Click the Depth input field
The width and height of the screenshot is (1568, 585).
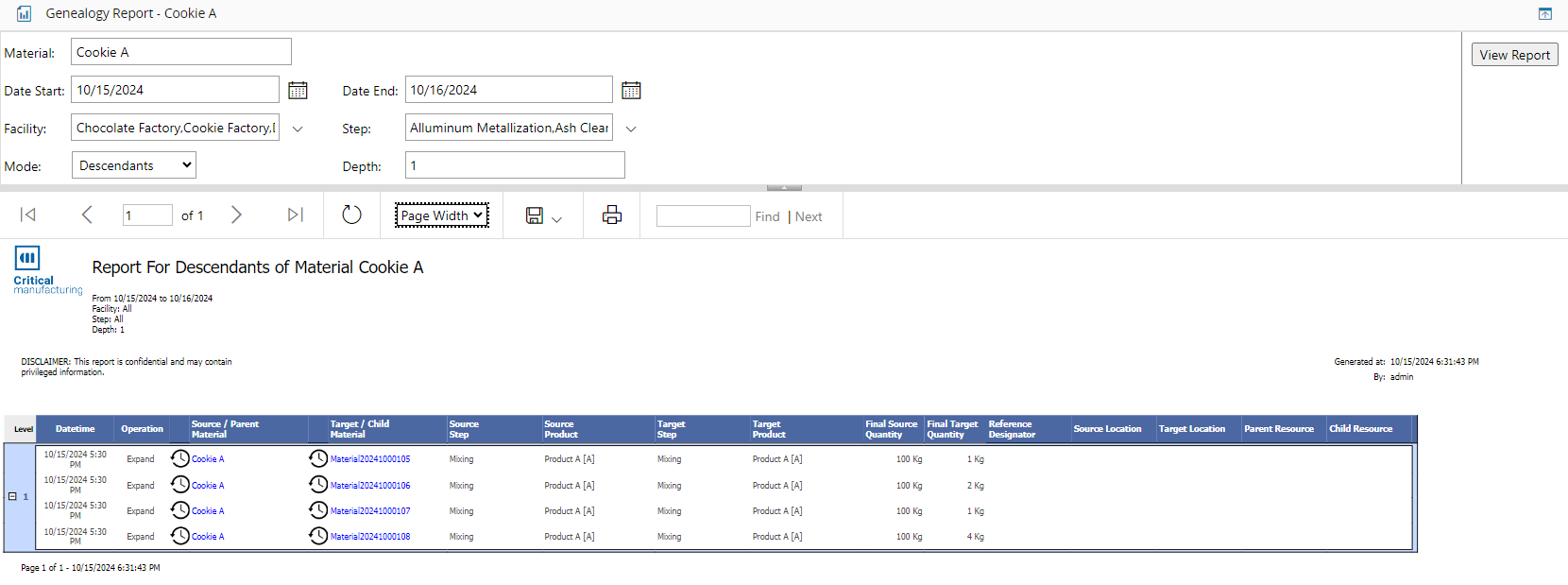[x=515, y=165]
